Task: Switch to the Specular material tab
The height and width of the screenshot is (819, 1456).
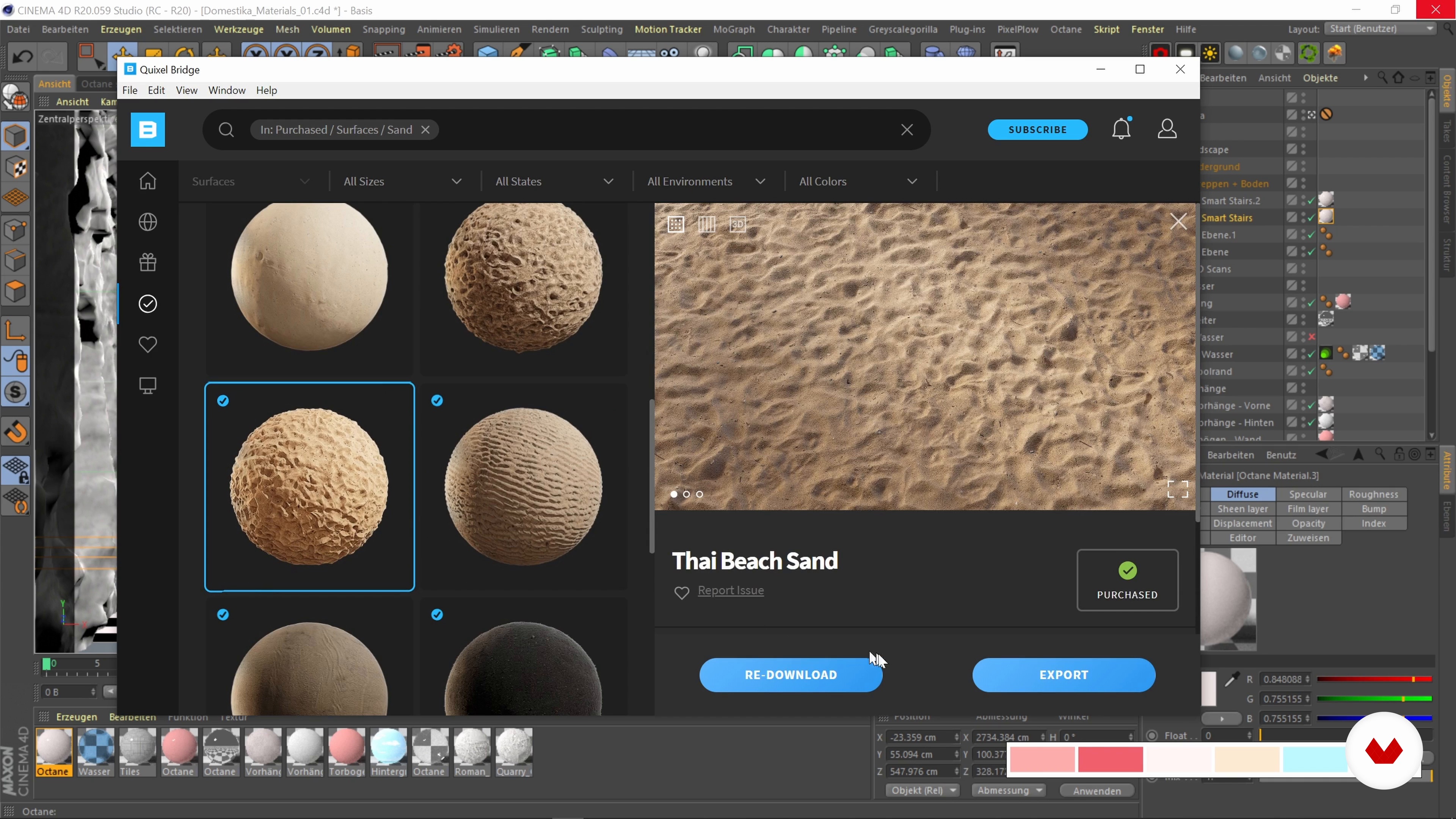Action: 1308,494
